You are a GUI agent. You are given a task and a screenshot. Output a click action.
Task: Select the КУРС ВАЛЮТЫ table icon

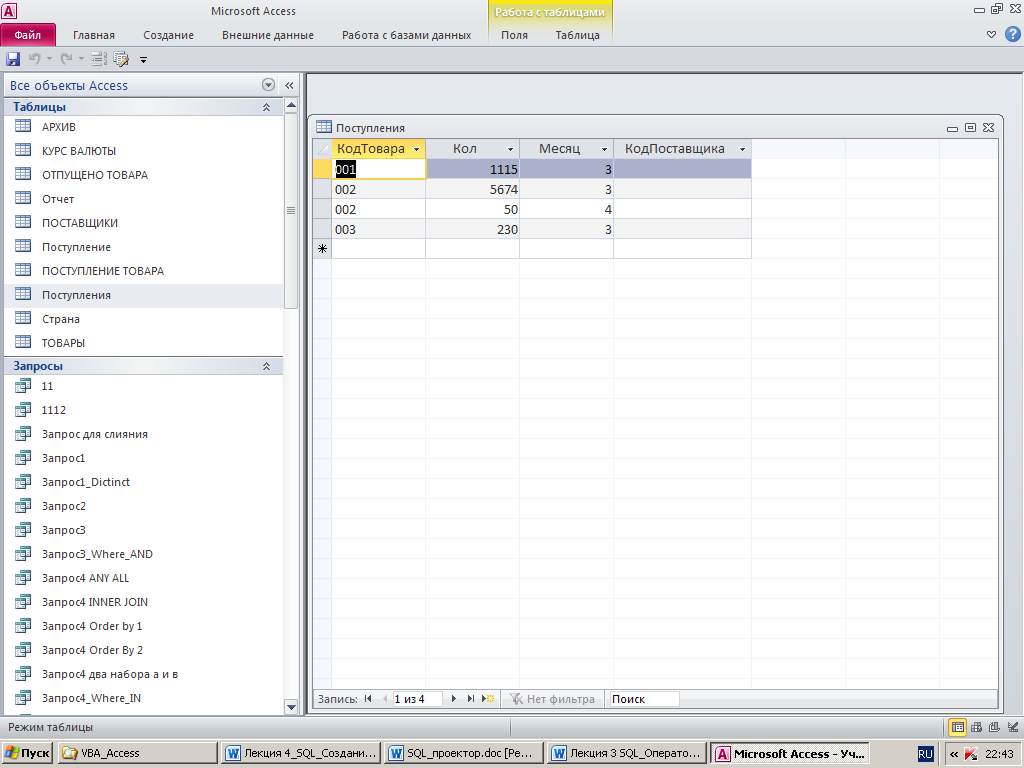coord(23,150)
